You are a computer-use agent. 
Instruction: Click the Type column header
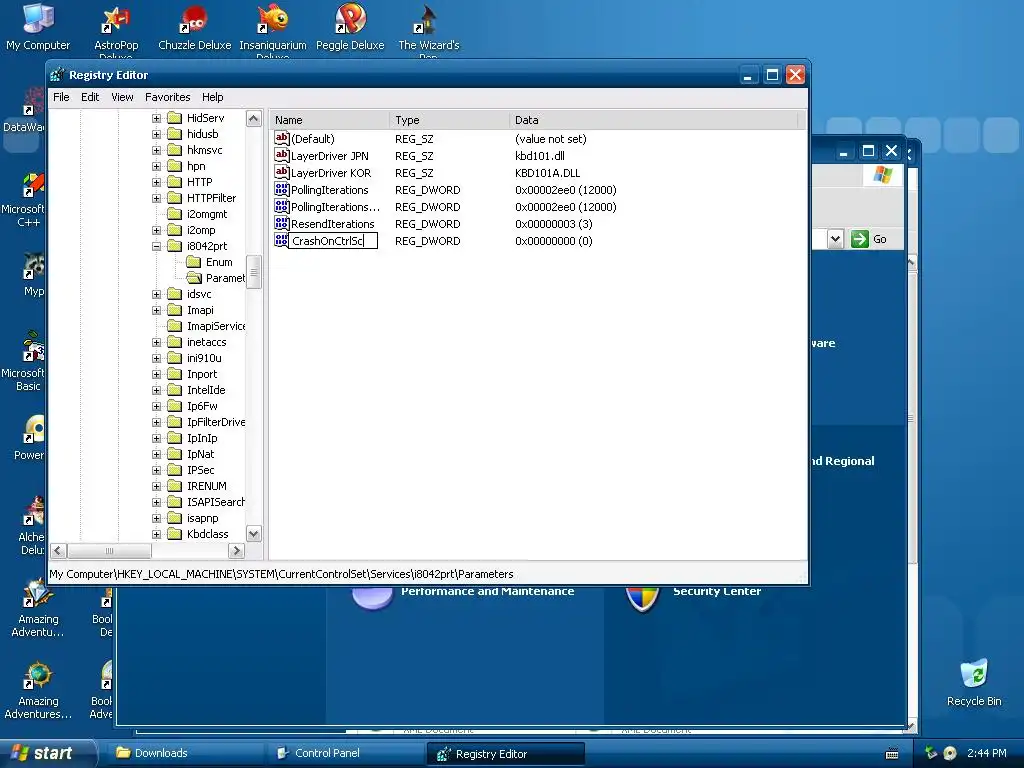449,120
